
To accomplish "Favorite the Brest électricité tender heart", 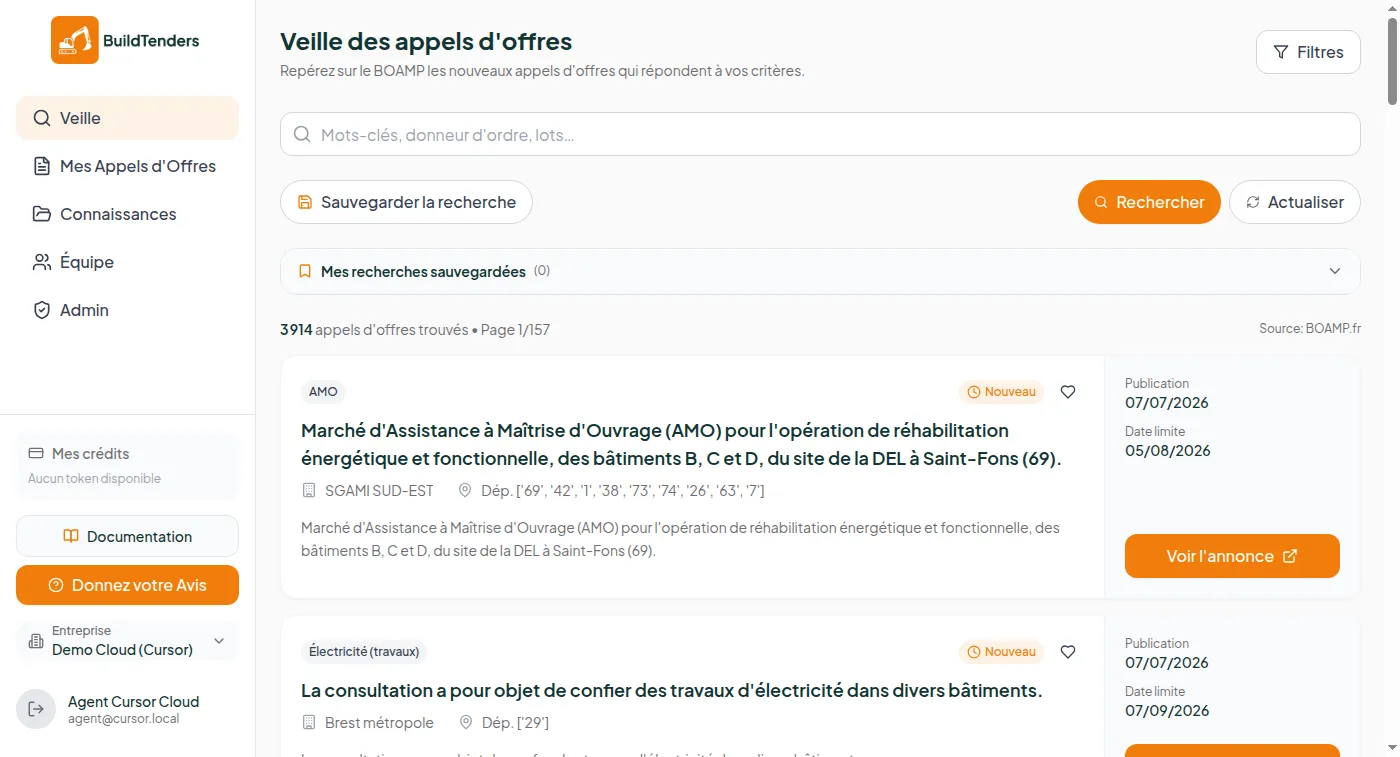I will (x=1068, y=652).
